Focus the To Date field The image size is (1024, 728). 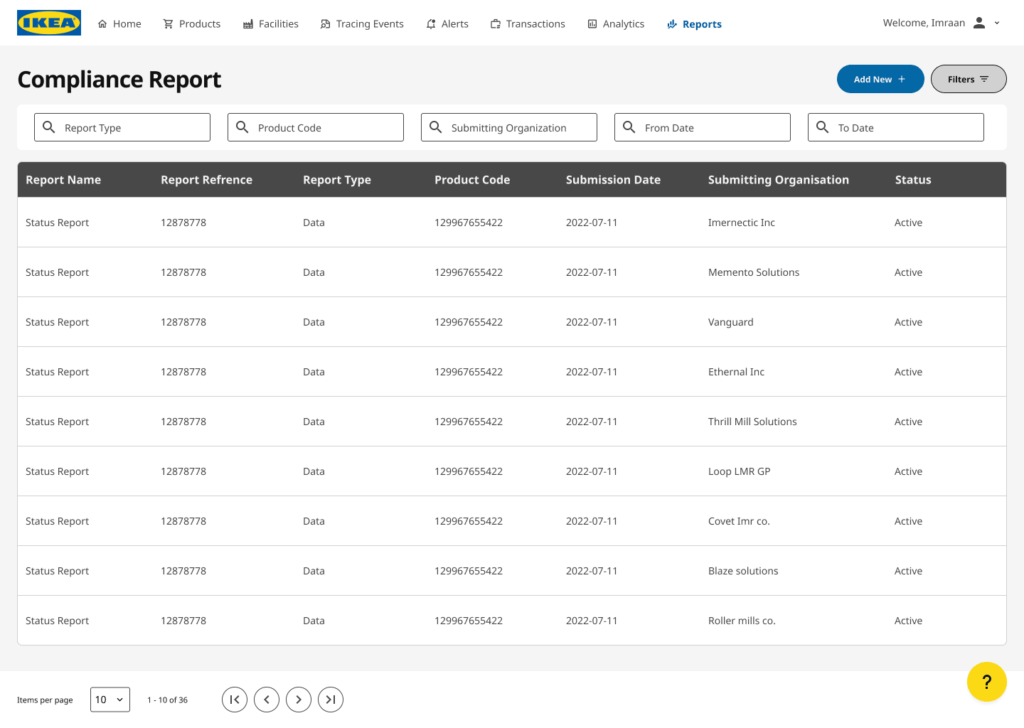coord(895,127)
